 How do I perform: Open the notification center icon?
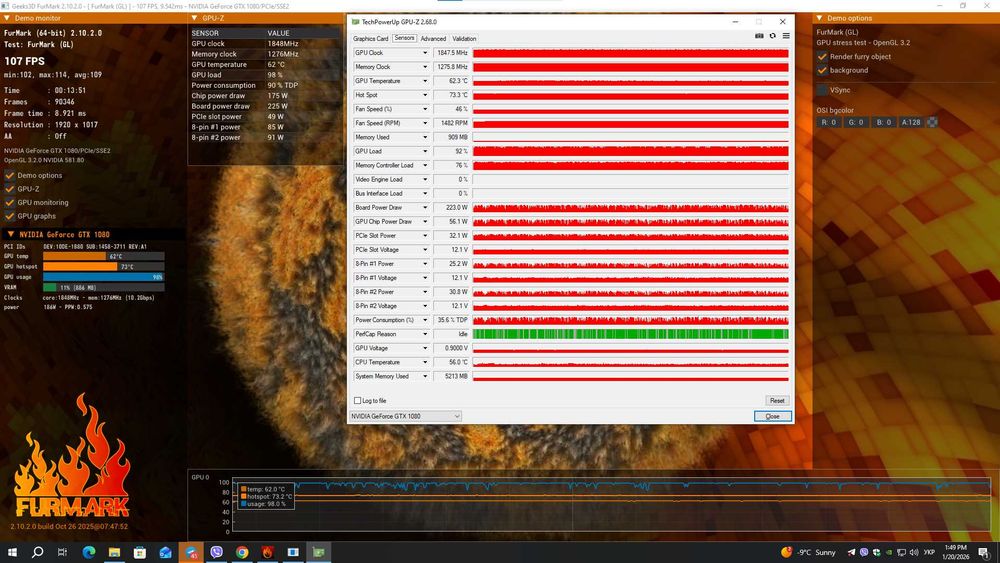click(x=984, y=552)
